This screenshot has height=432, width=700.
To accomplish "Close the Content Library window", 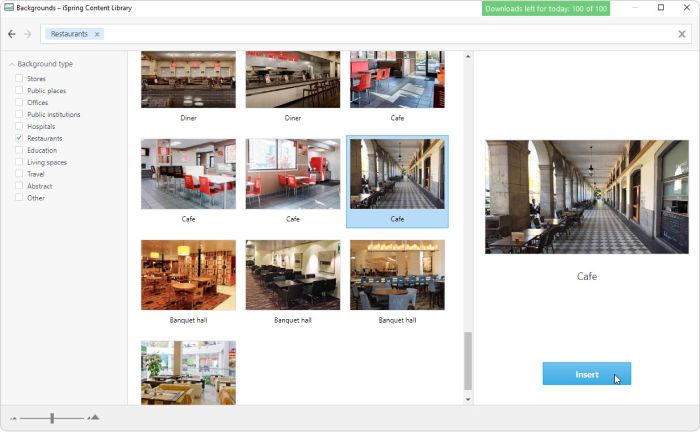I will 687,8.
